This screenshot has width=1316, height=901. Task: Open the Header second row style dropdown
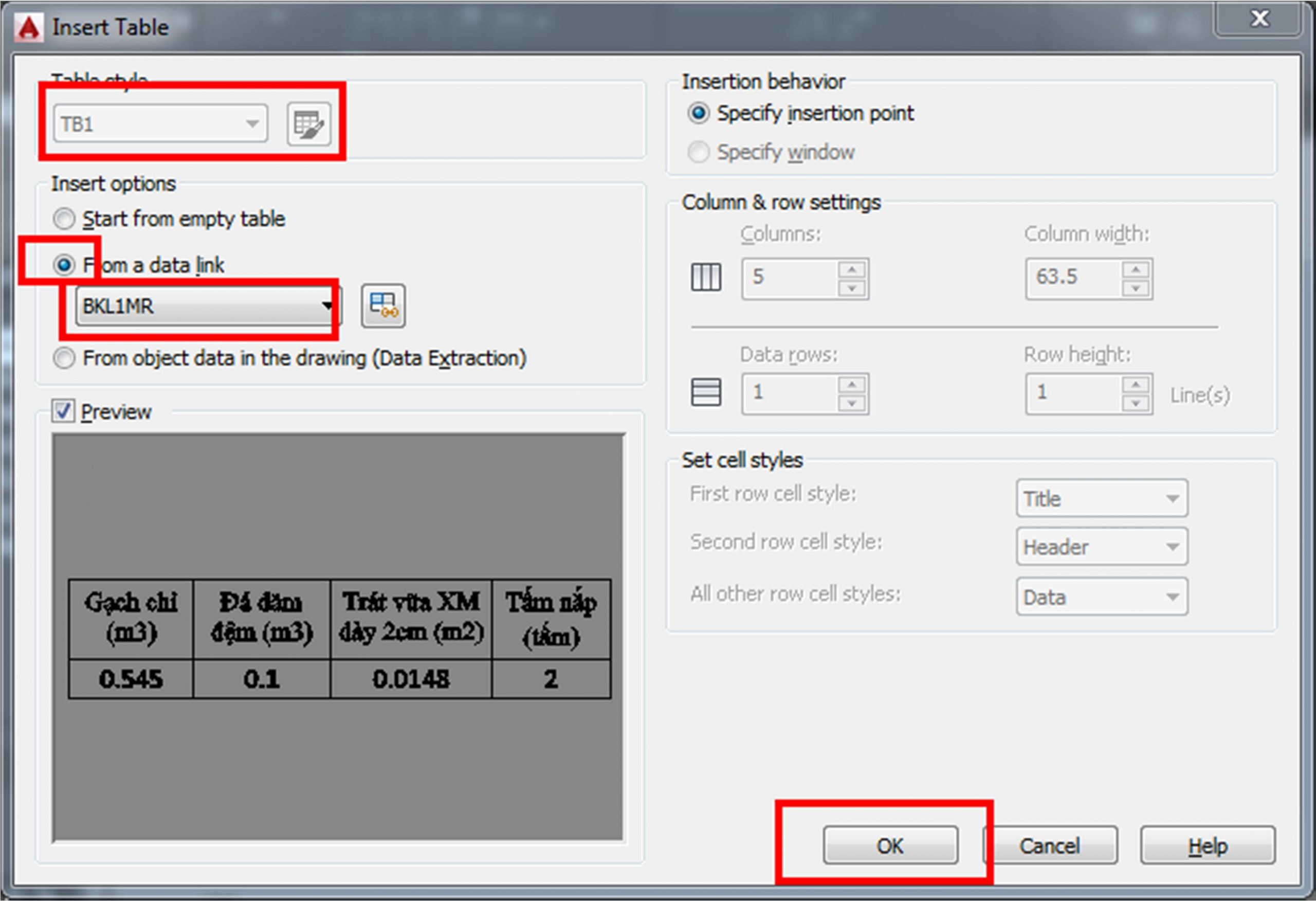click(x=1102, y=547)
